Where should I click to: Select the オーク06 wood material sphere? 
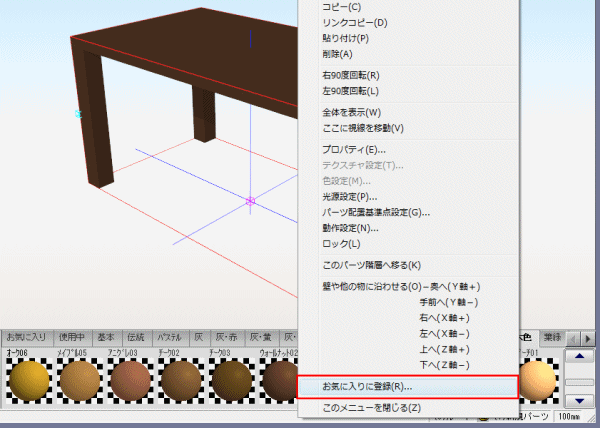28,380
